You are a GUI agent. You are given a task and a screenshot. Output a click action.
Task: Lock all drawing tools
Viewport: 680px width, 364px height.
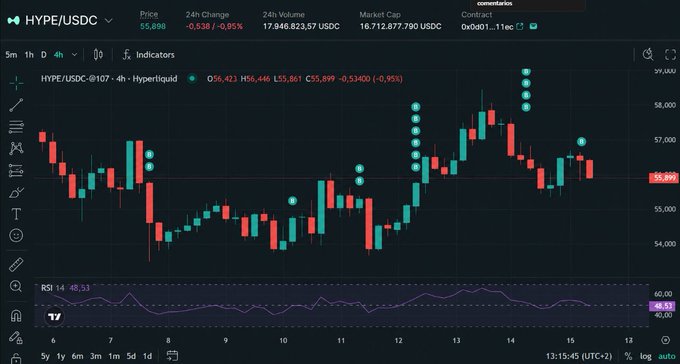16,358
